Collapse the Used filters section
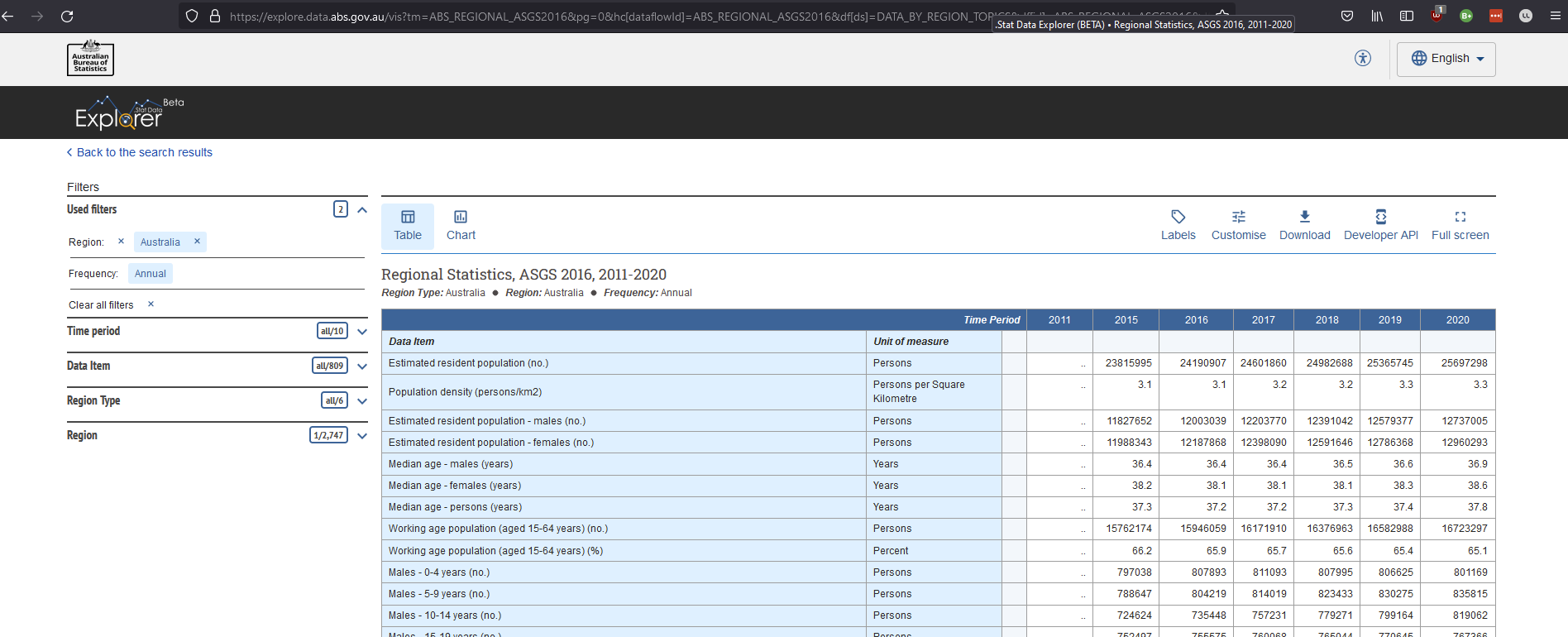This screenshot has height=637, width=1568. click(361, 209)
